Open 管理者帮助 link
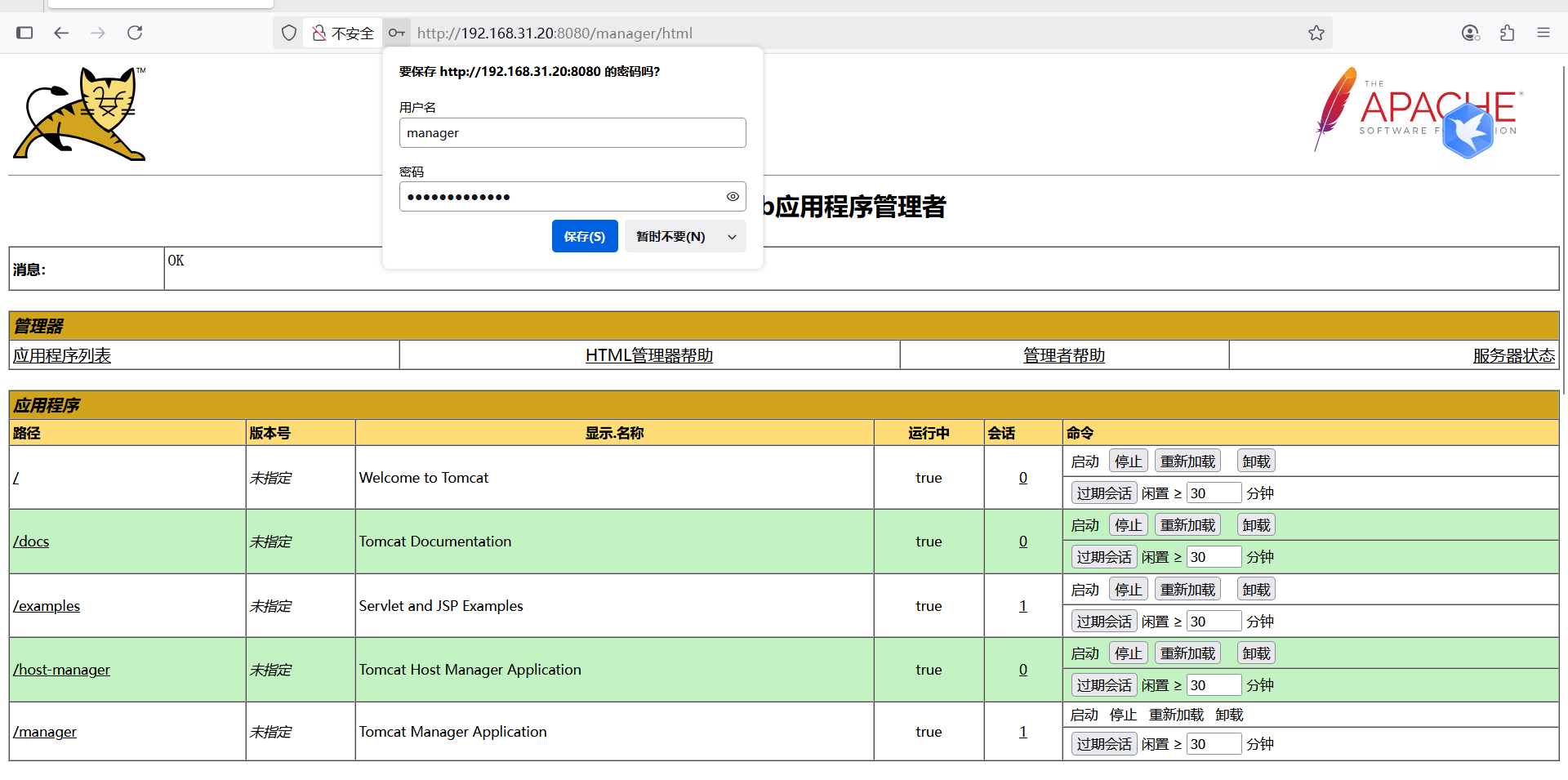This screenshot has height=780, width=1568. click(1064, 355)
